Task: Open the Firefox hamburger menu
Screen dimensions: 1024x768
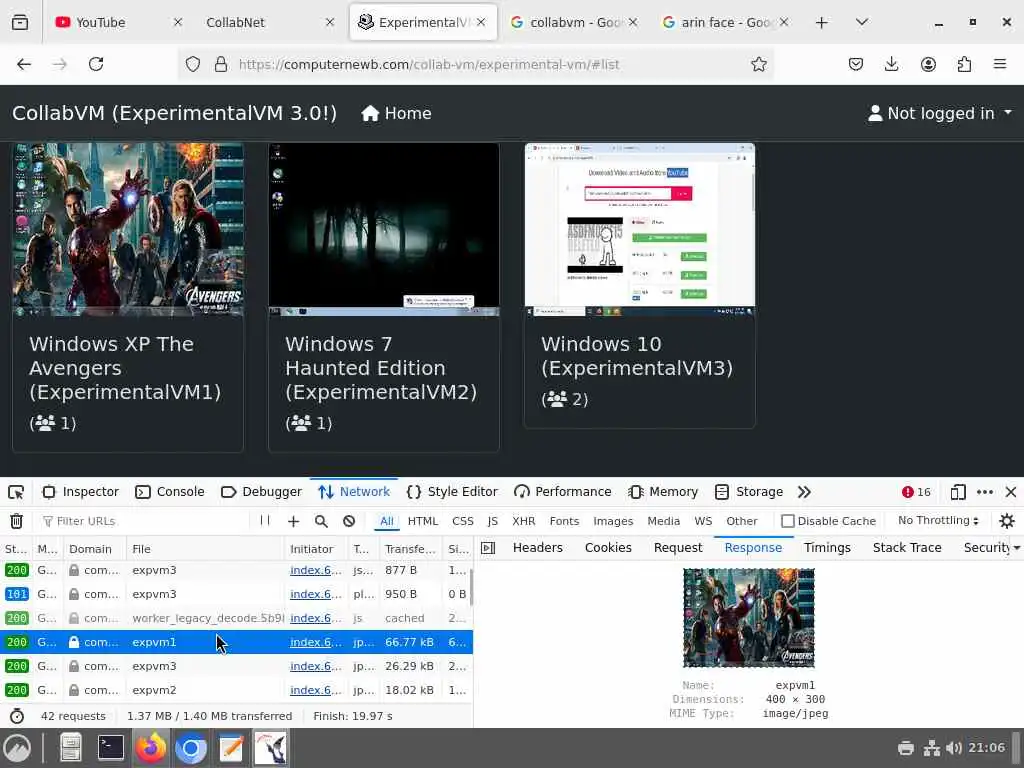Action: 1000,64
